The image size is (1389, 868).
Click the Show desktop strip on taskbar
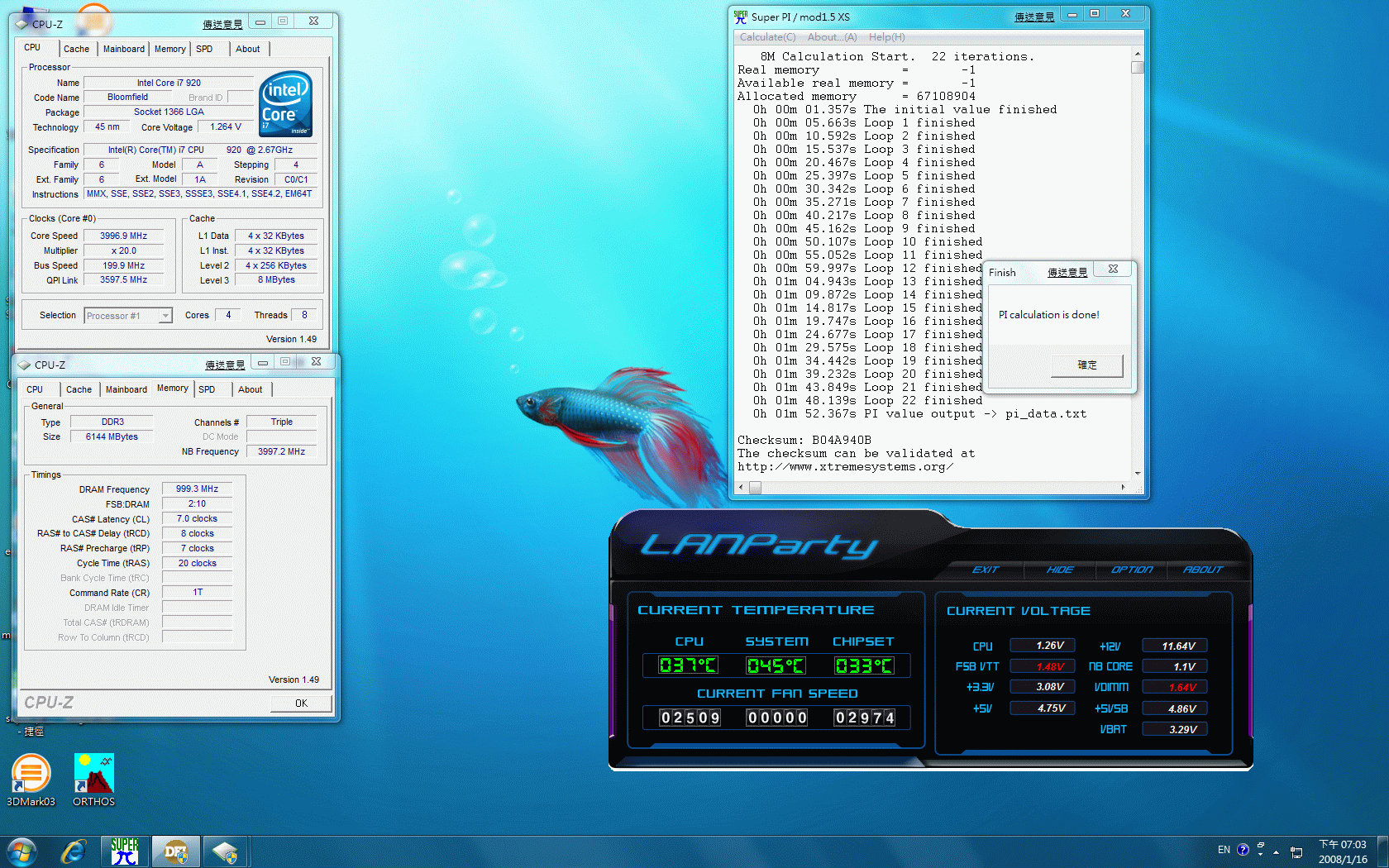(x=1382, y=851)
